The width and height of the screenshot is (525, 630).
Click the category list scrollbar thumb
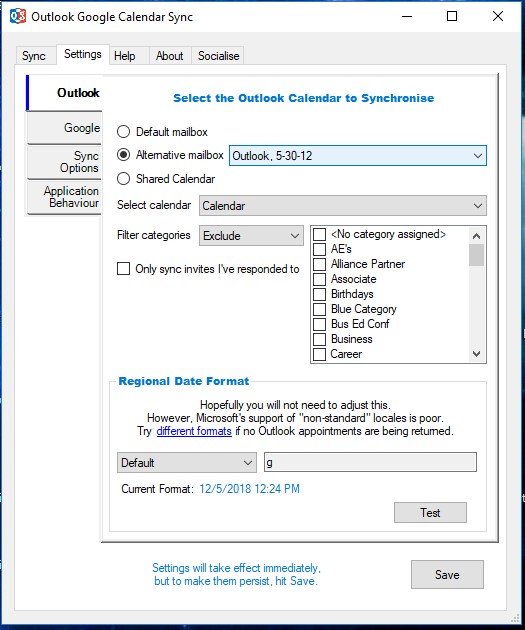coord(476,255)
